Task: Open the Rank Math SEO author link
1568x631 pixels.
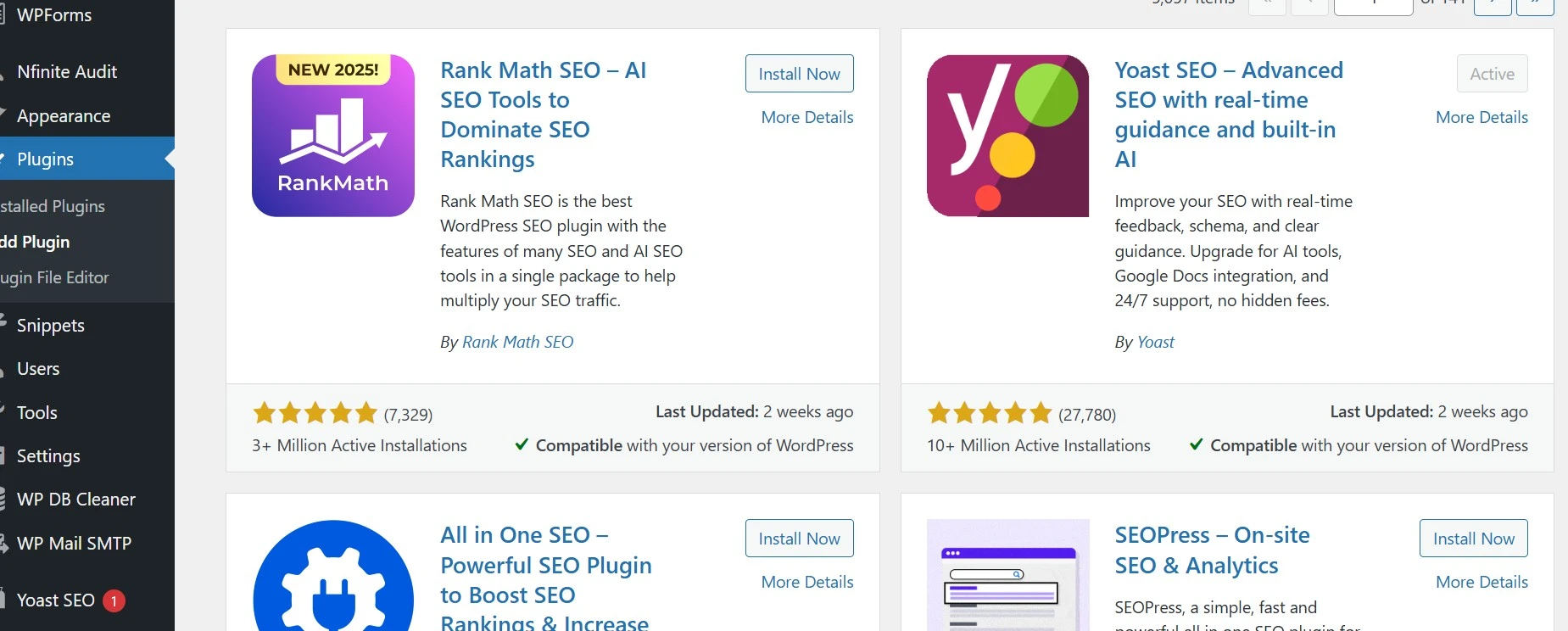Action: point(517,343)
